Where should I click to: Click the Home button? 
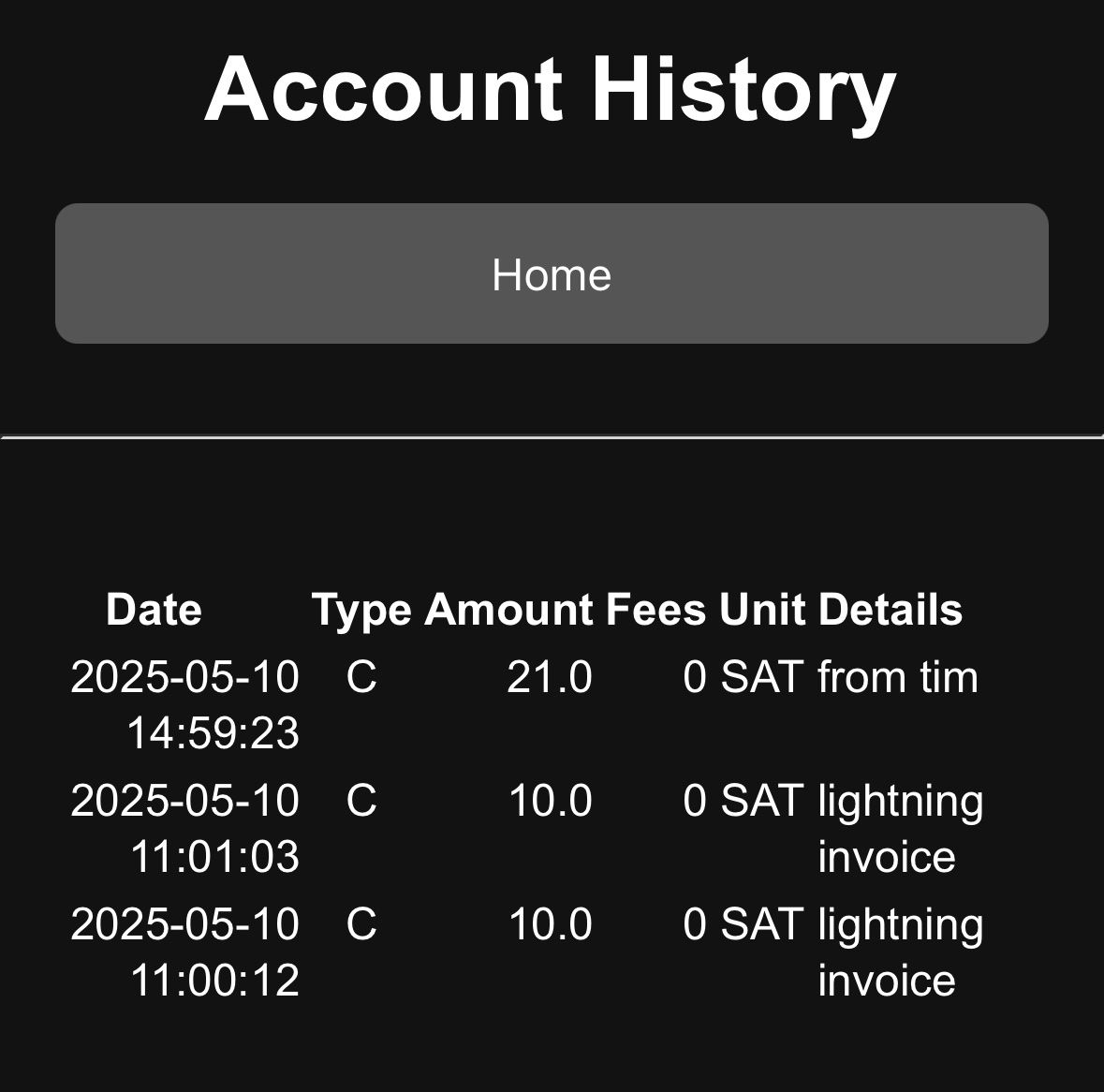pos(552,273)
